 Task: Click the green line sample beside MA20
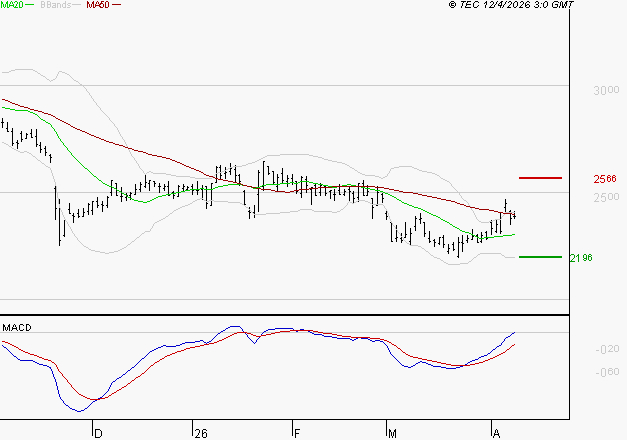point(32,5)
